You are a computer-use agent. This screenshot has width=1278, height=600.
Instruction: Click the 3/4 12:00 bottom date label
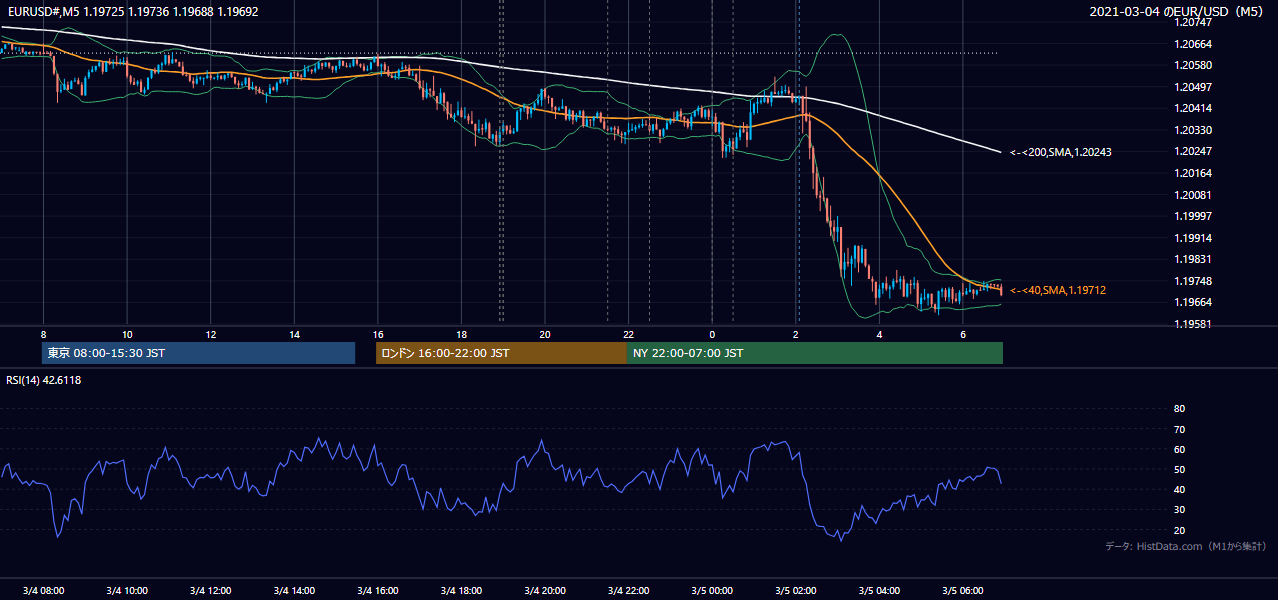tap(210, 590)
